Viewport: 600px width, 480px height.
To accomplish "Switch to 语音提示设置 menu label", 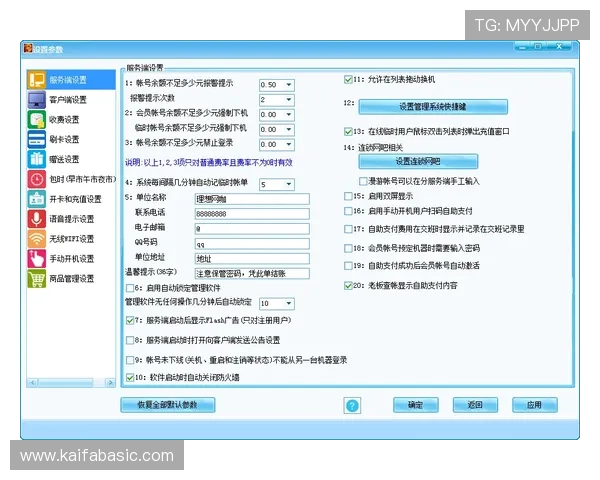I will tap(72, 219).
